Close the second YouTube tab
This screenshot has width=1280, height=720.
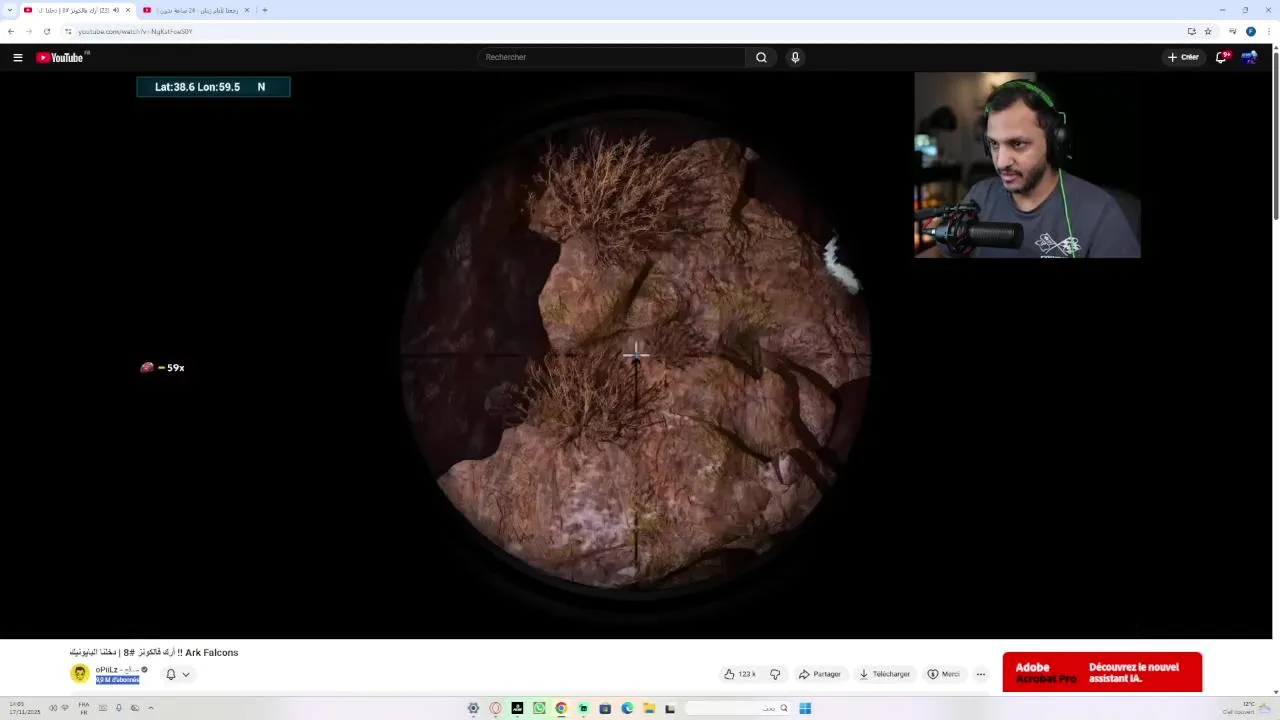(246, 10)
